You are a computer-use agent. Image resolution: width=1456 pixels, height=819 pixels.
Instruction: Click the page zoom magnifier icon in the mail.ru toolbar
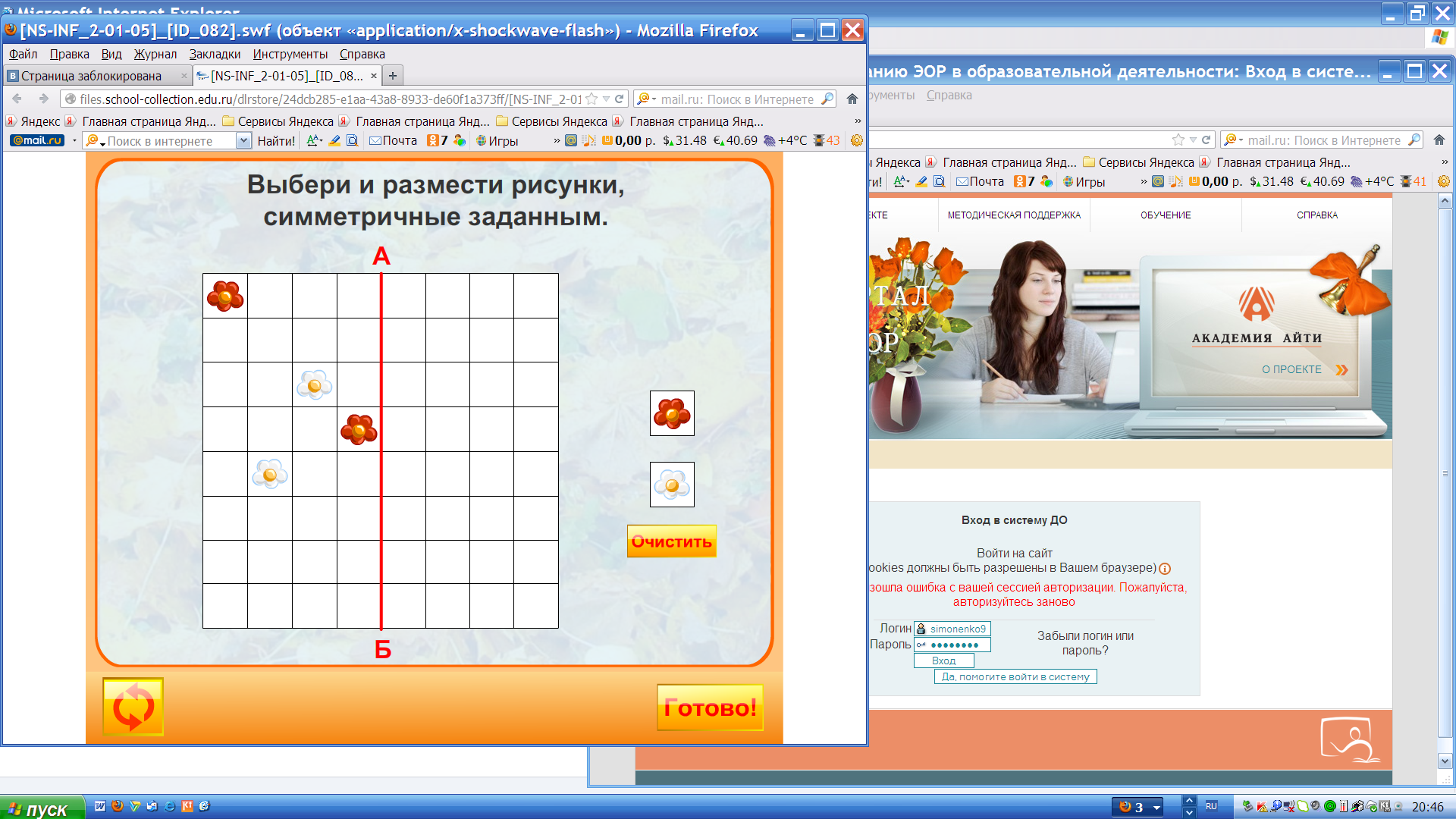pyautogui.click(x=352, y=140)
